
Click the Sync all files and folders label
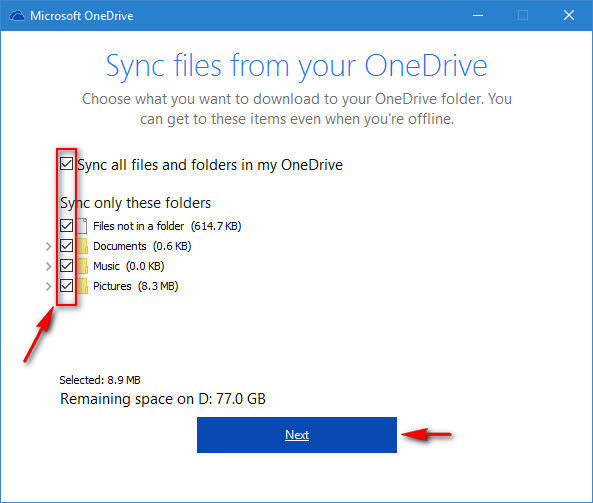click(210, 165)
